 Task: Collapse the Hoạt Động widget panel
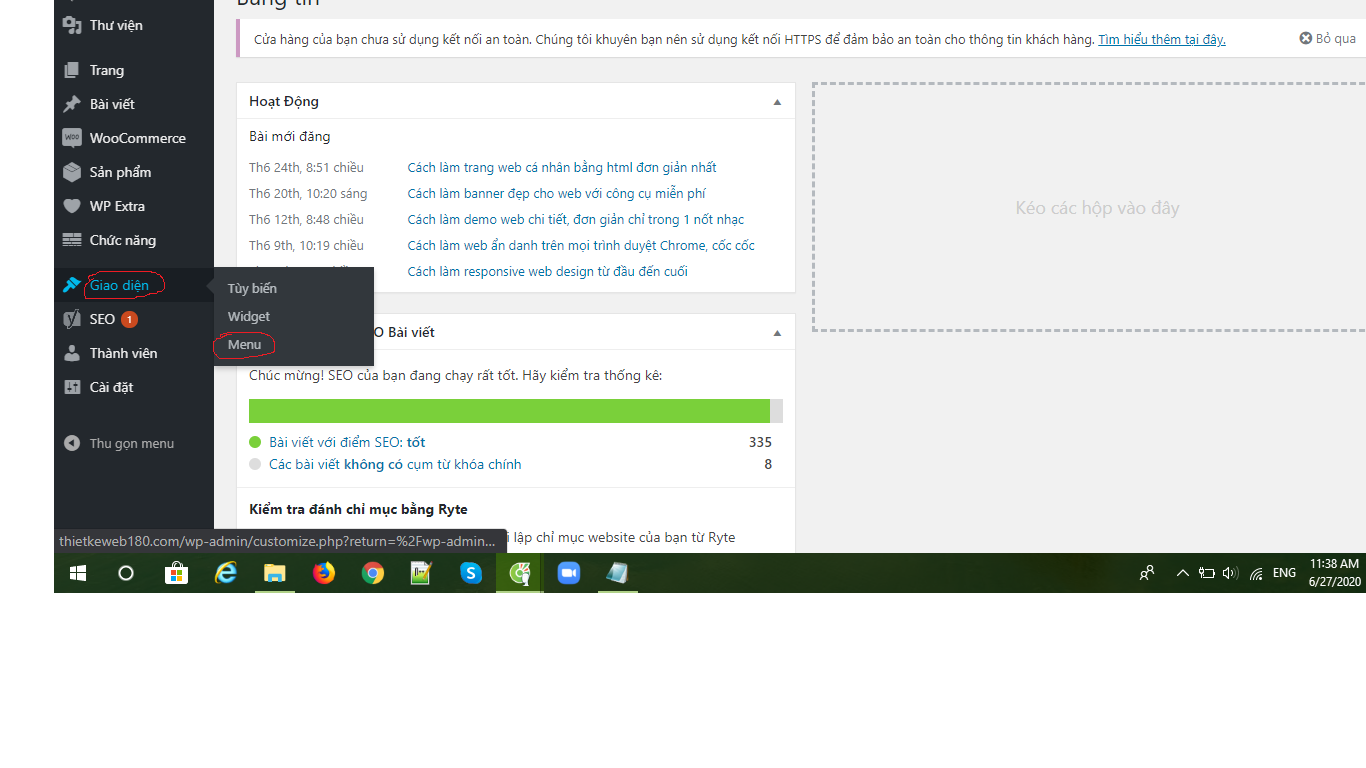tap(777, 102)
